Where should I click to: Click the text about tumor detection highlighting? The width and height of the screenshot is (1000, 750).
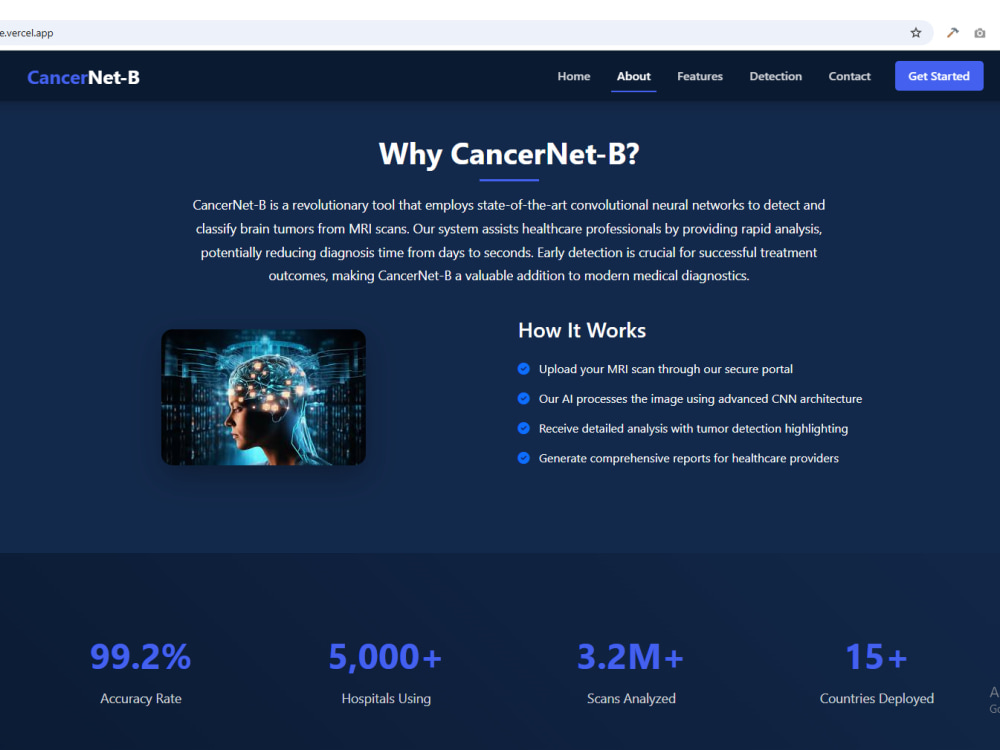pos(693,429)
